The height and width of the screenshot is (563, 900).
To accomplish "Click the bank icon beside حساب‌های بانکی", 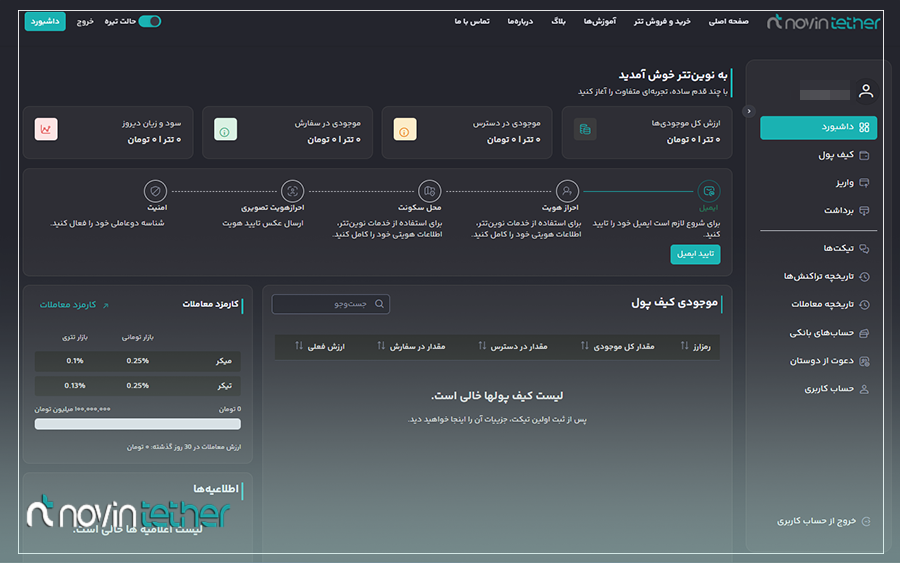I will click(864, 333).
